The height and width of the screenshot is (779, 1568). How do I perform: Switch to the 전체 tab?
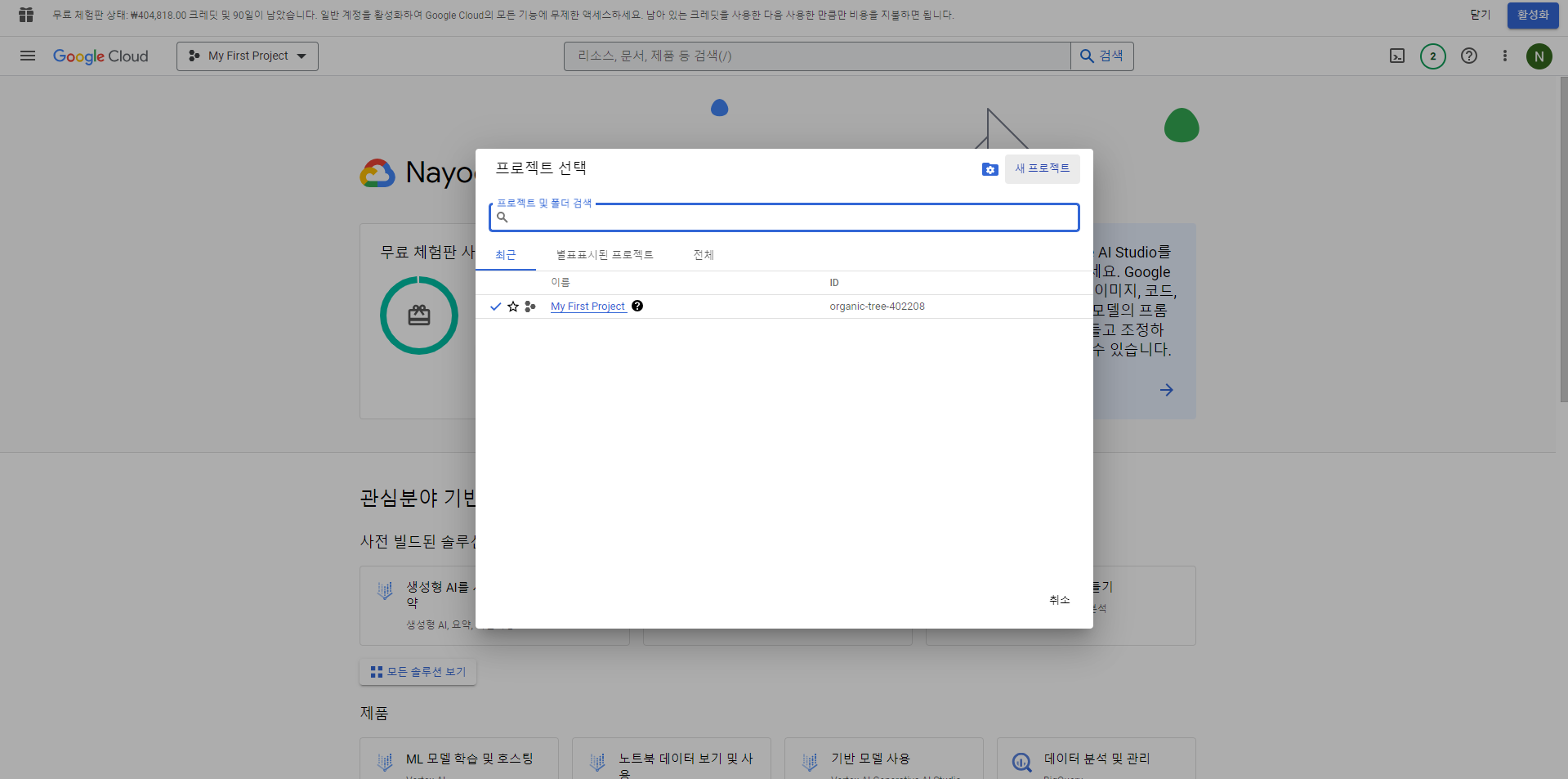pyautogui.click(x=704, y=255)
